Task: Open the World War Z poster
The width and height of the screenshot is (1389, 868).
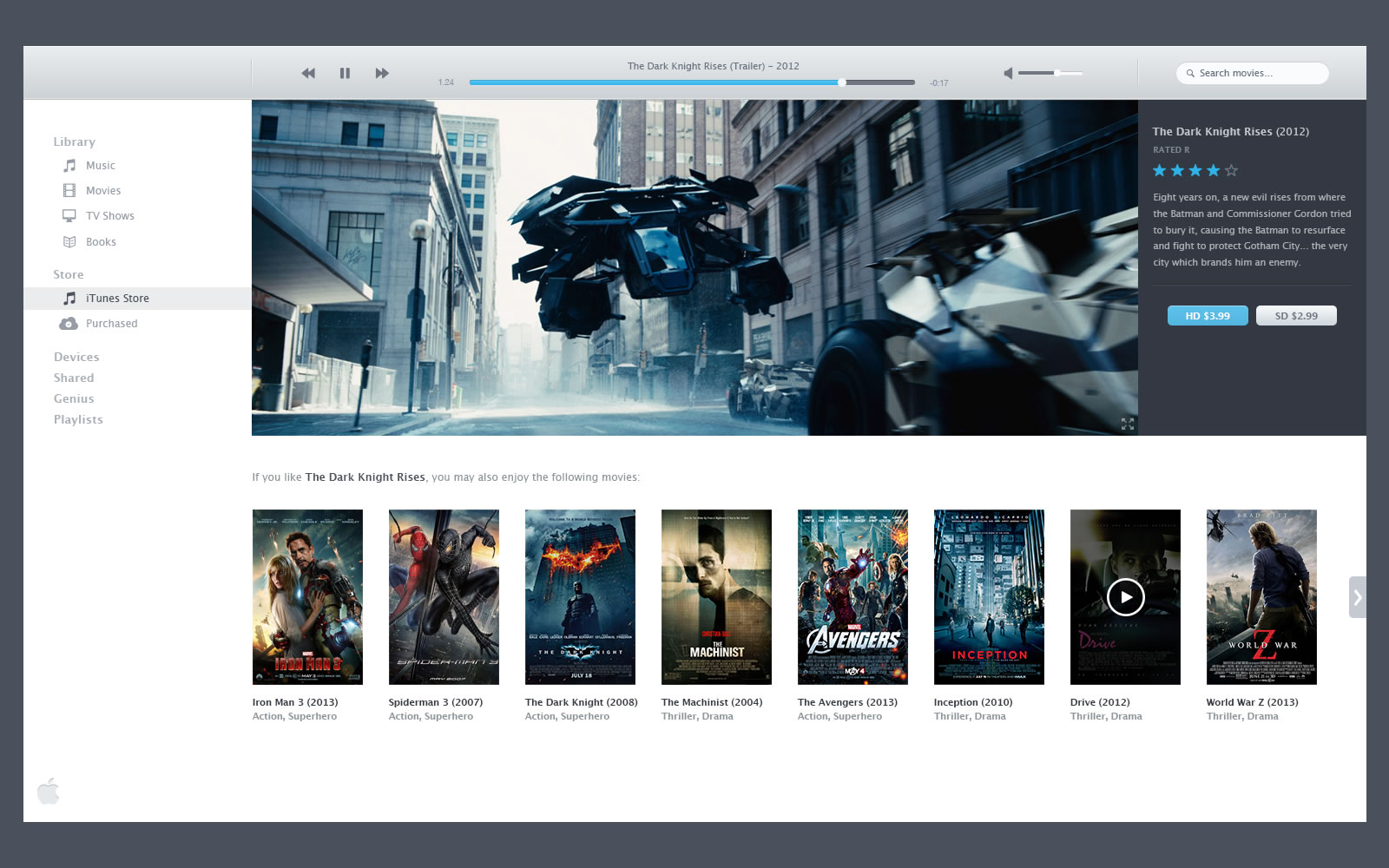Action: tap(1261, 597)
